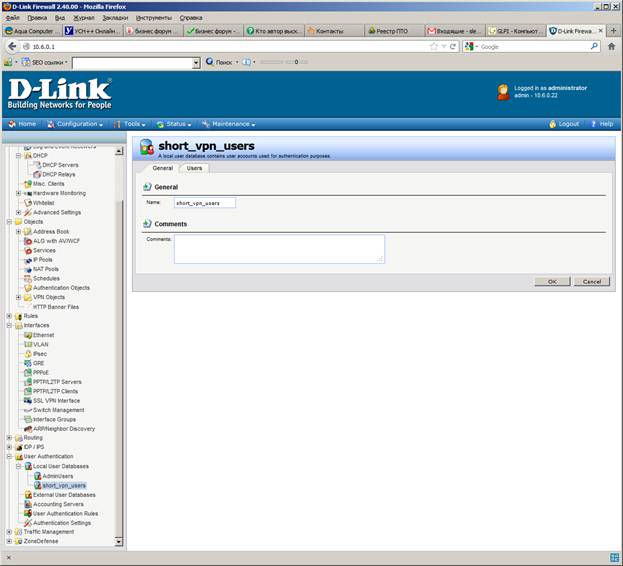The height and width of the screenshot is (566, 623).
Task: Open the IP Pools icon
Action: [x=28, y=260]
